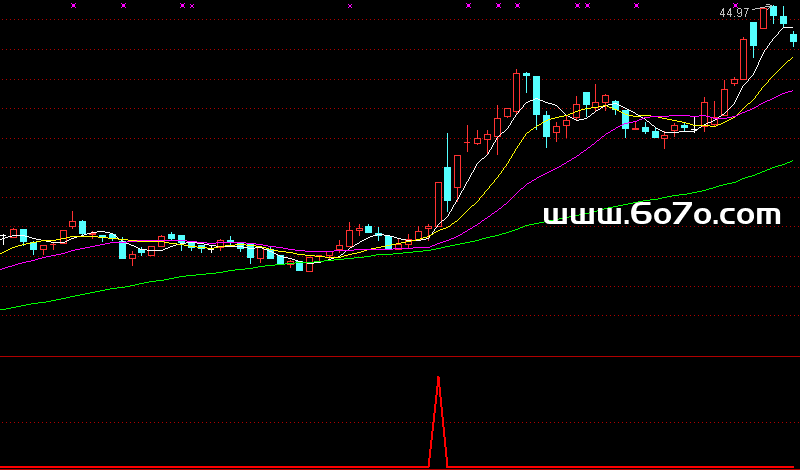Image resolution: width=800 pixels, height=470 pixels.
Task: Click the 44.97 high price label
Action: pyautogui.click(x=734, y=13)
